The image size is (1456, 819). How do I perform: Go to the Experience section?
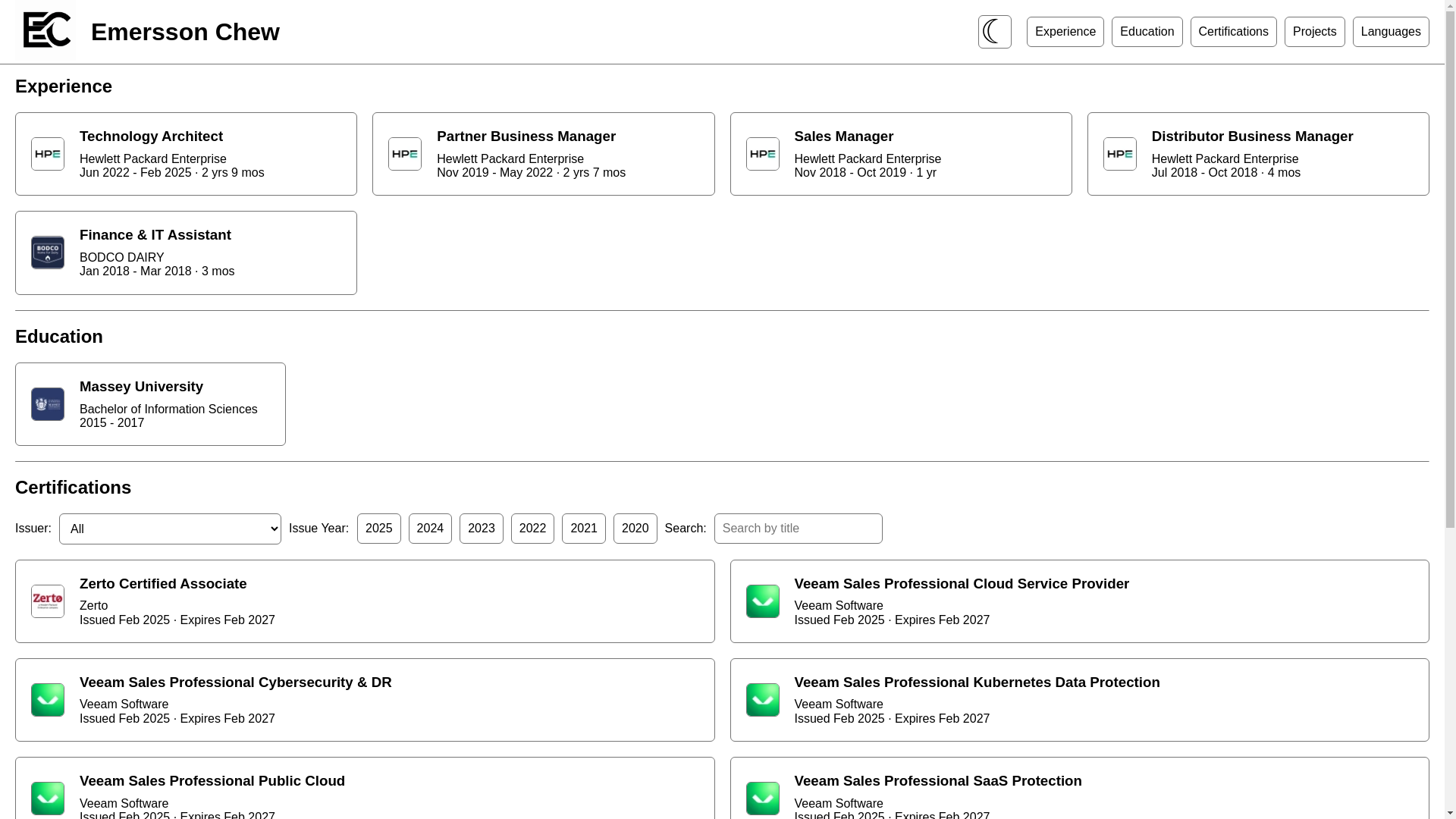(x=1065, y=32)
